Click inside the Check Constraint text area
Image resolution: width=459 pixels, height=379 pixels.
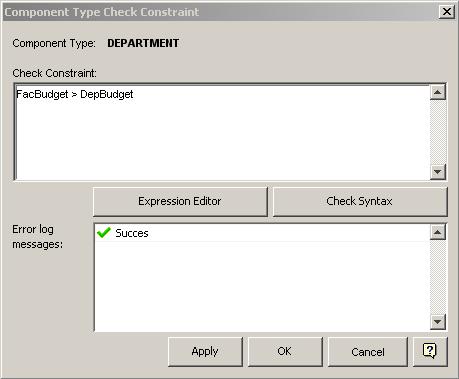[223, 132]
